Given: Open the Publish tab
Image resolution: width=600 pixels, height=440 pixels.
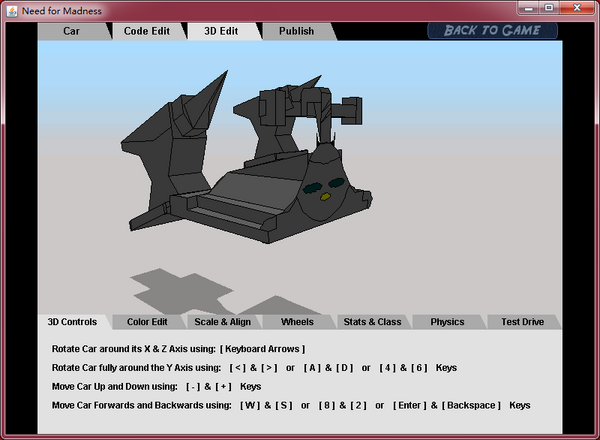Looking at the screenshot, I should coord(296,31).
